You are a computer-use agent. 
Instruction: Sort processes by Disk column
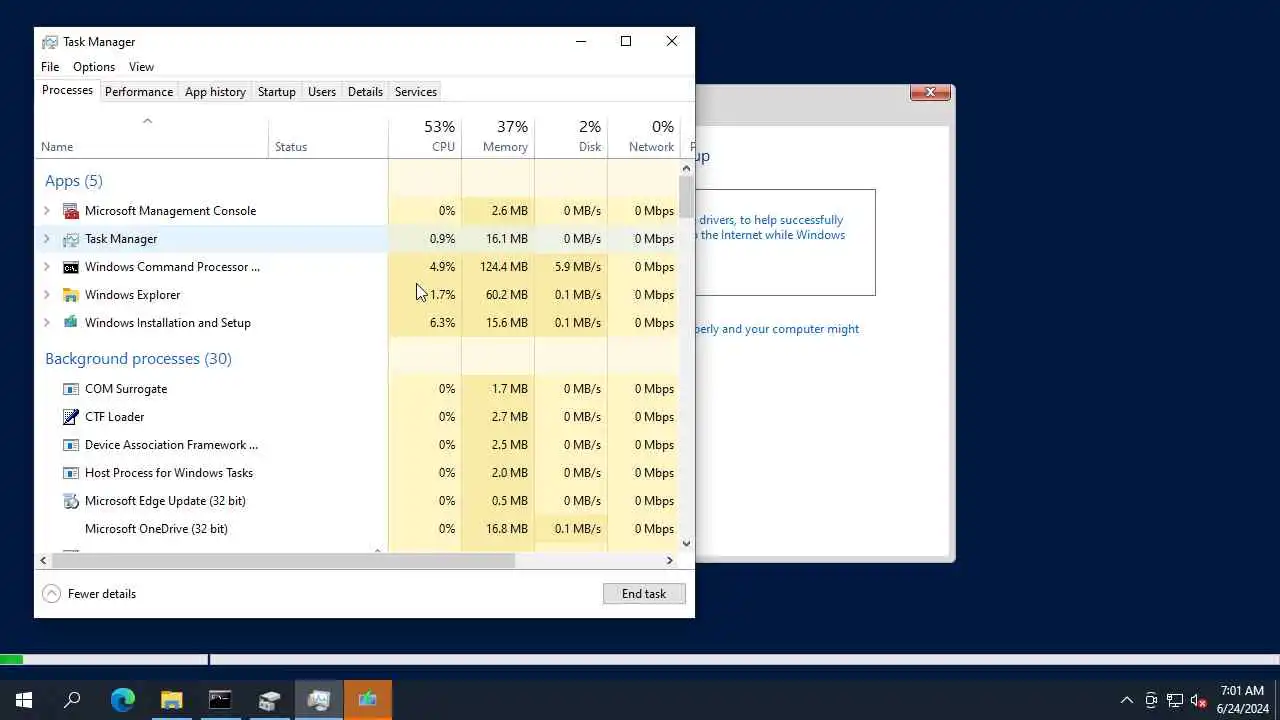pyautogui.click(x=571, y=137)
